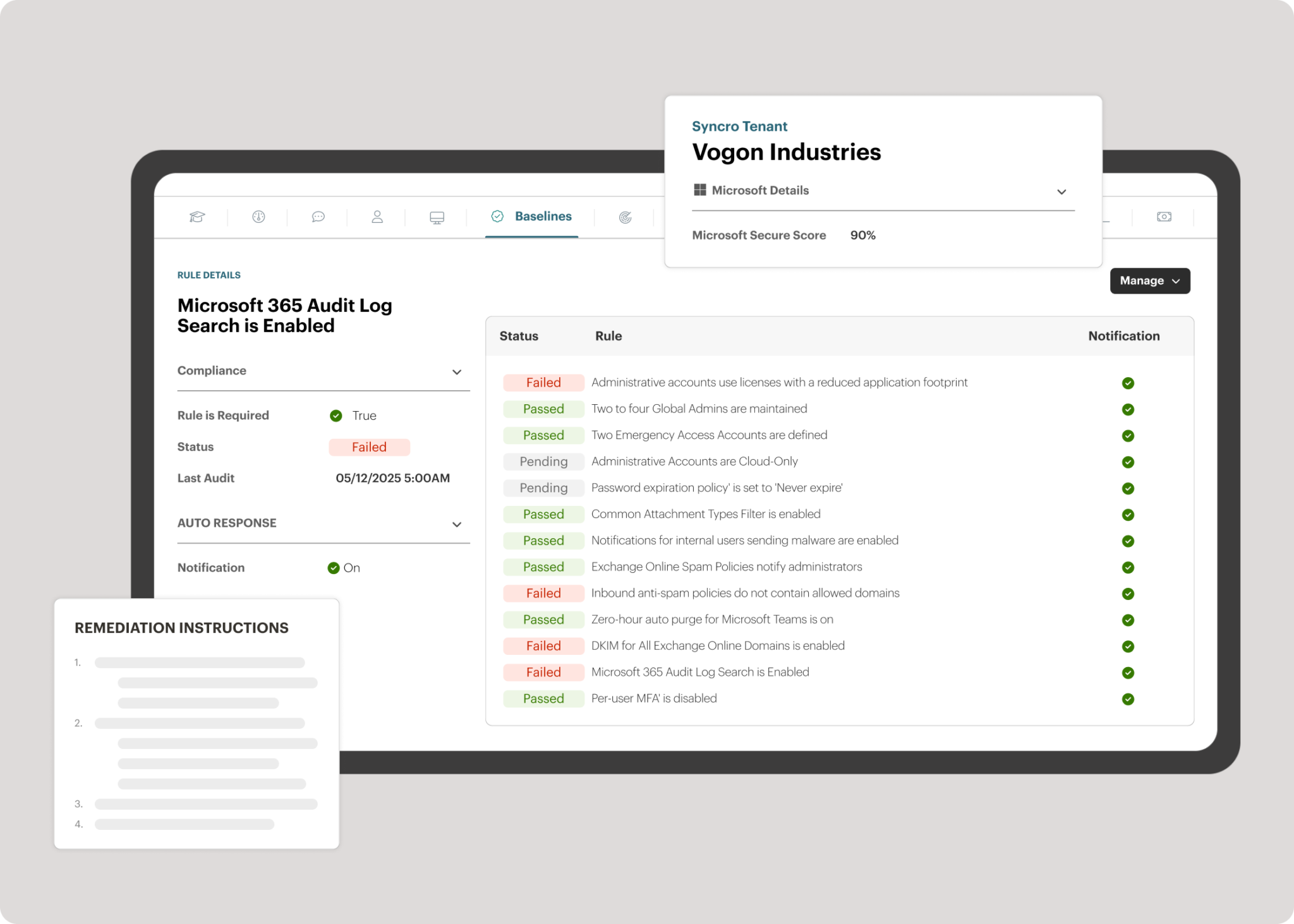Open the chat messages icon
1294x924 pixels.
(x=318, y=217)
